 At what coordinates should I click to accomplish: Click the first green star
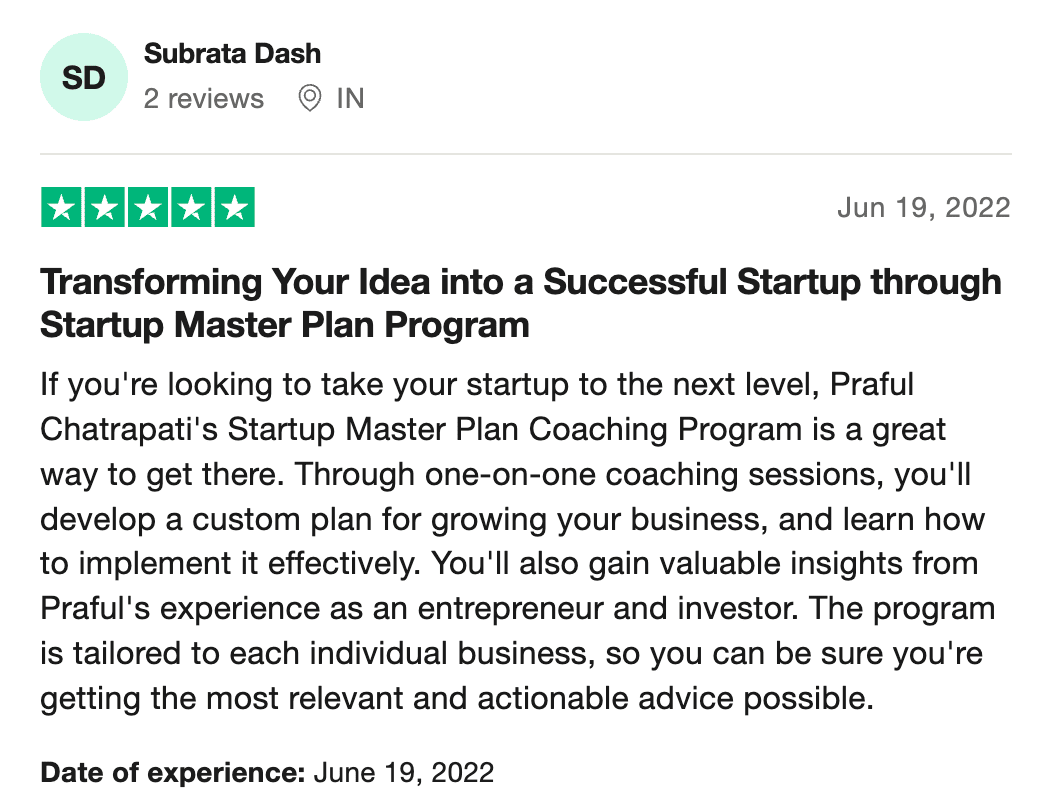pos(61,208)
